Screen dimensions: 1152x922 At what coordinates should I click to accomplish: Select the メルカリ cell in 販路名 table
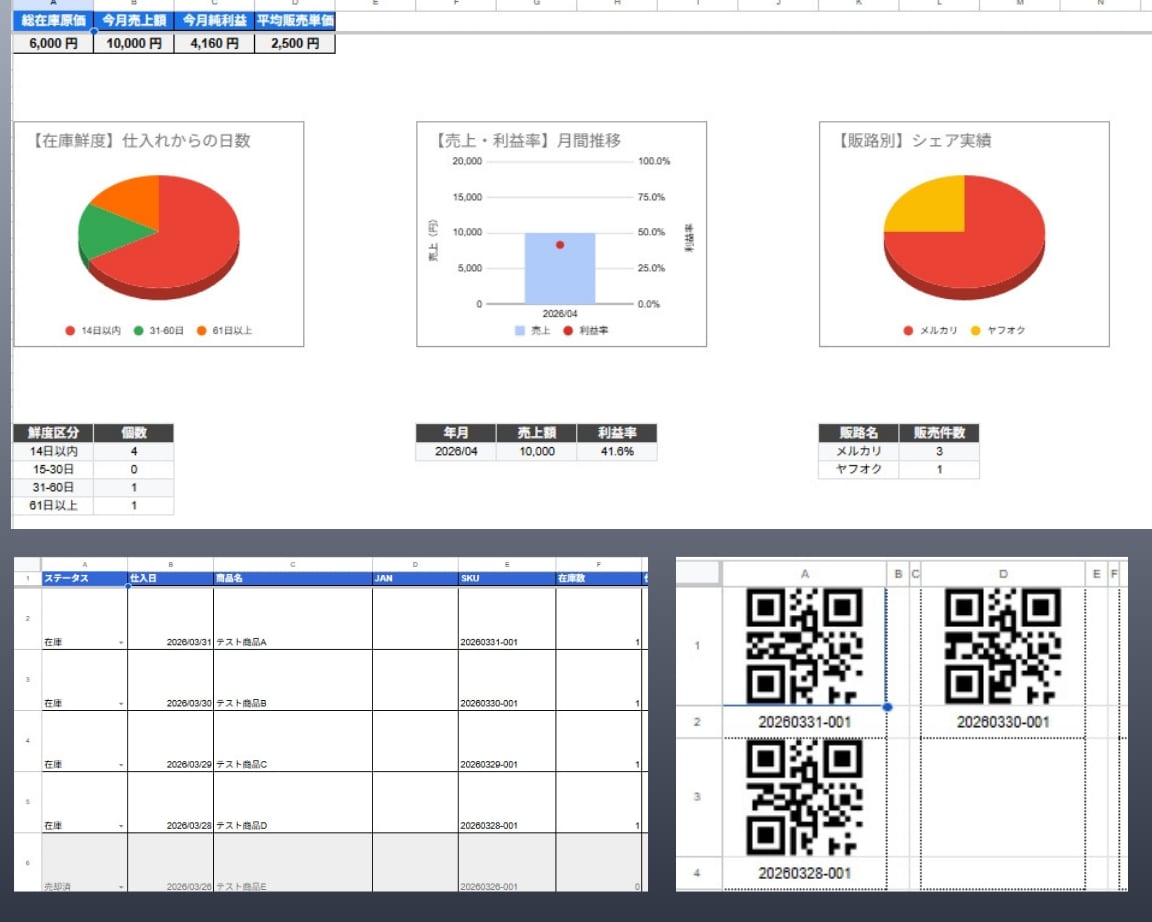pos(858,451)
